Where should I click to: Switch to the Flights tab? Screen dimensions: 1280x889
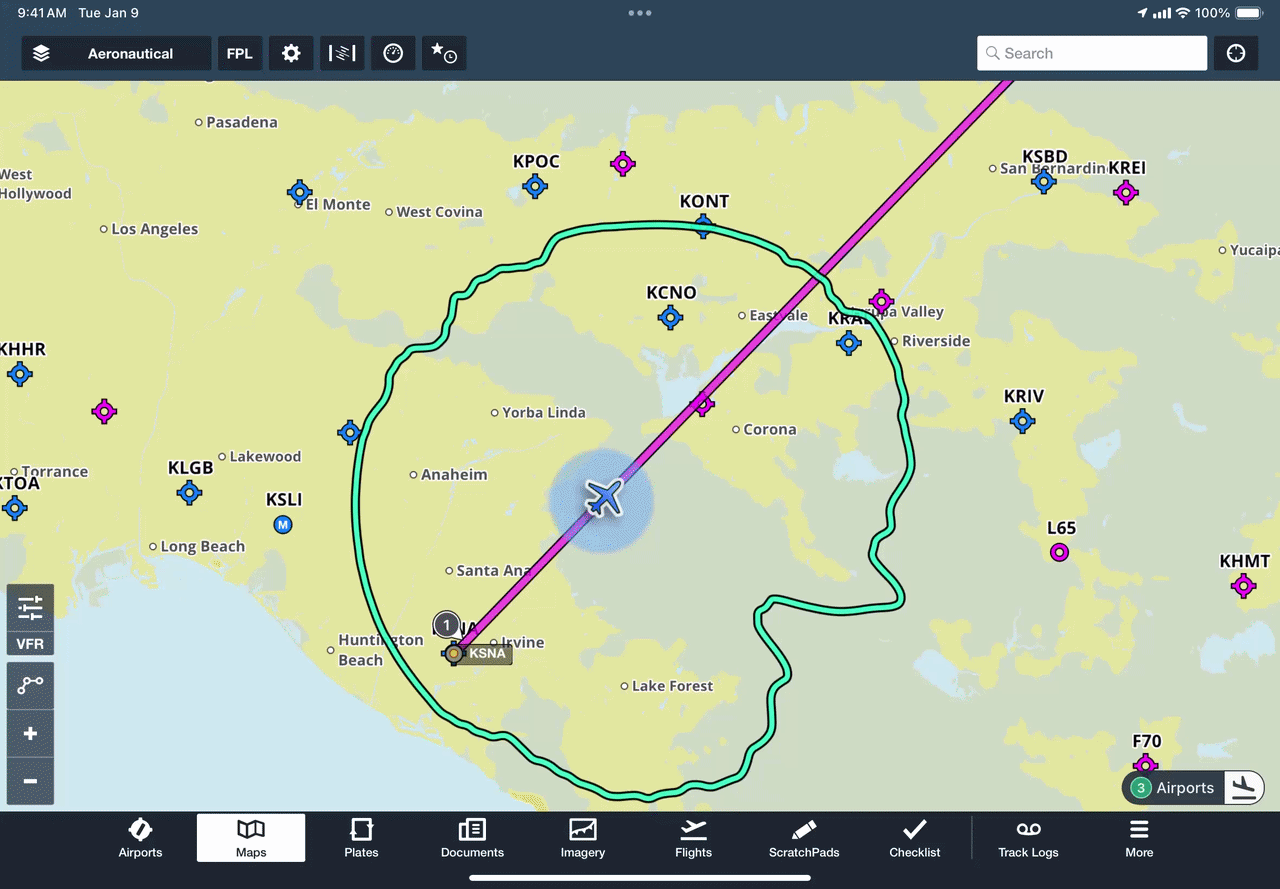[693, 838]
